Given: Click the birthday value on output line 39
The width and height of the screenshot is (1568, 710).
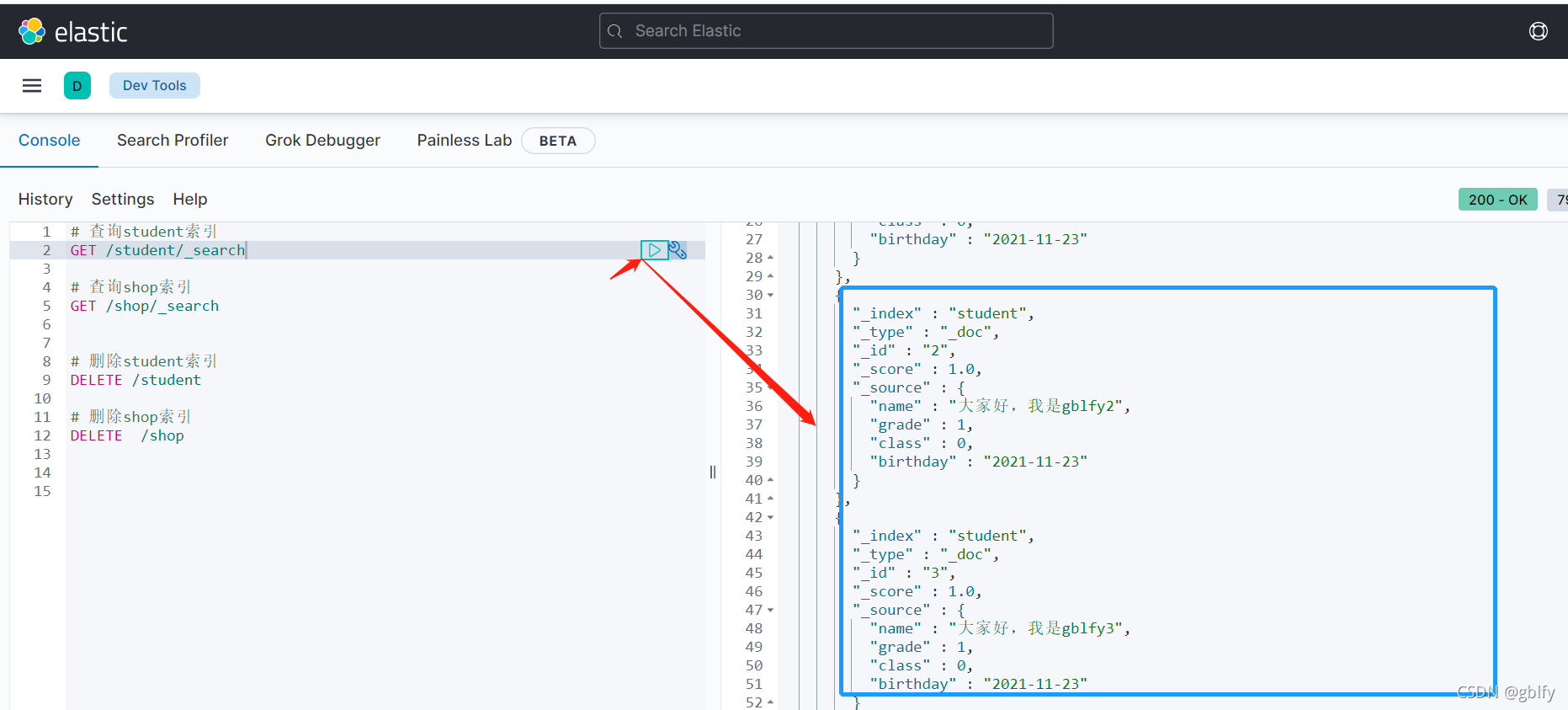Looking at the screenshot, I should (1035, 462).
